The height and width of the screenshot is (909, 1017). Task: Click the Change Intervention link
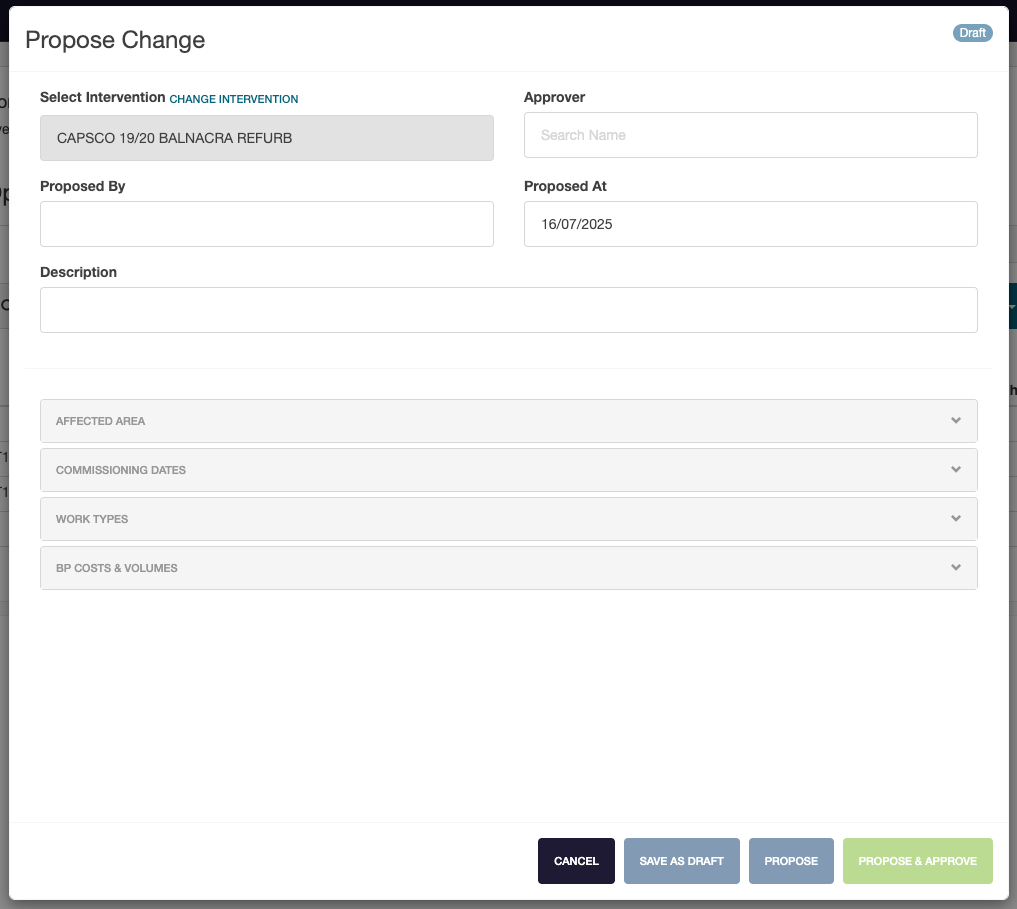234,99
